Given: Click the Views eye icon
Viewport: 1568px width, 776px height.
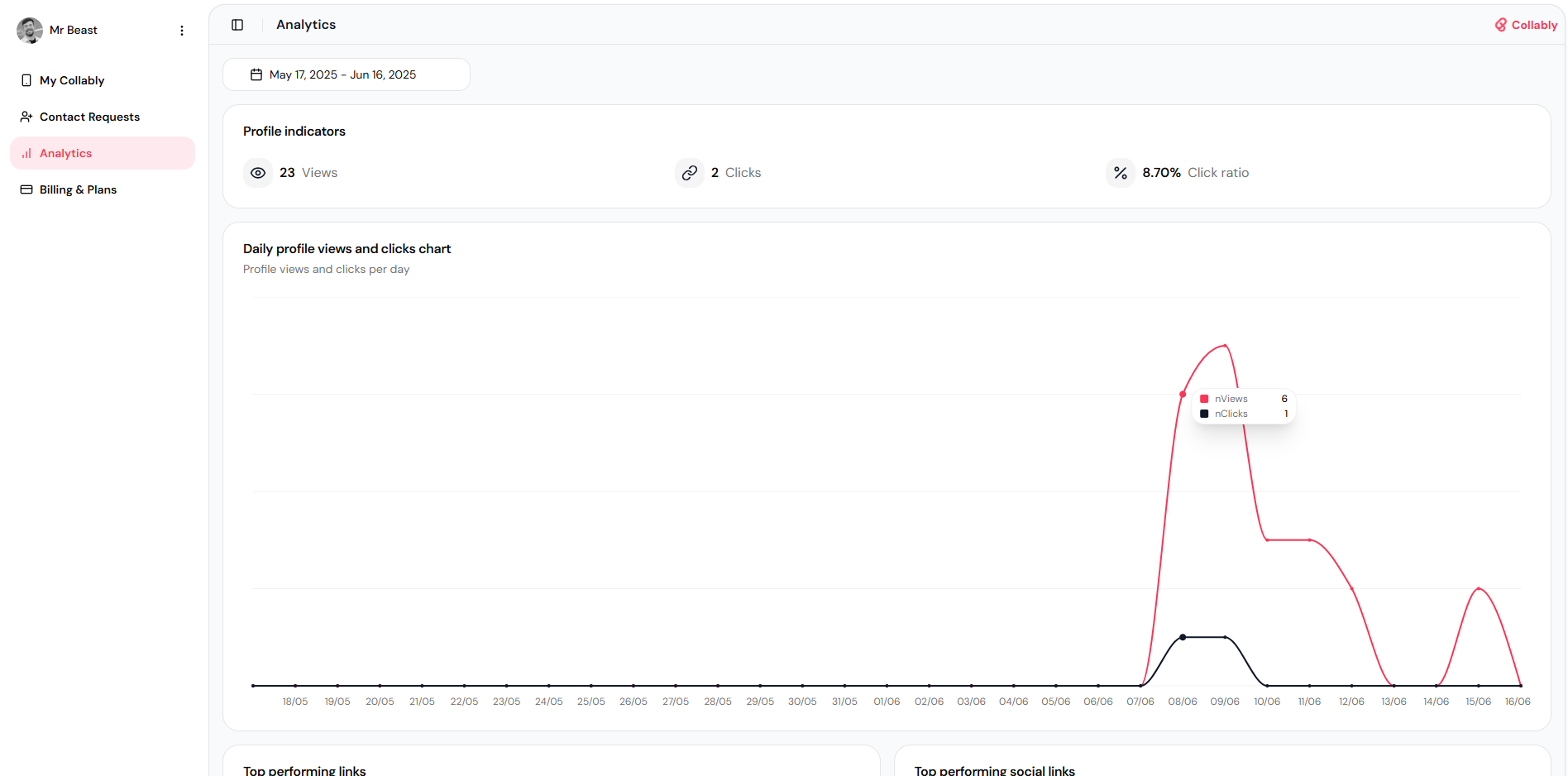Looking at the screenshot, I should 258,173.
